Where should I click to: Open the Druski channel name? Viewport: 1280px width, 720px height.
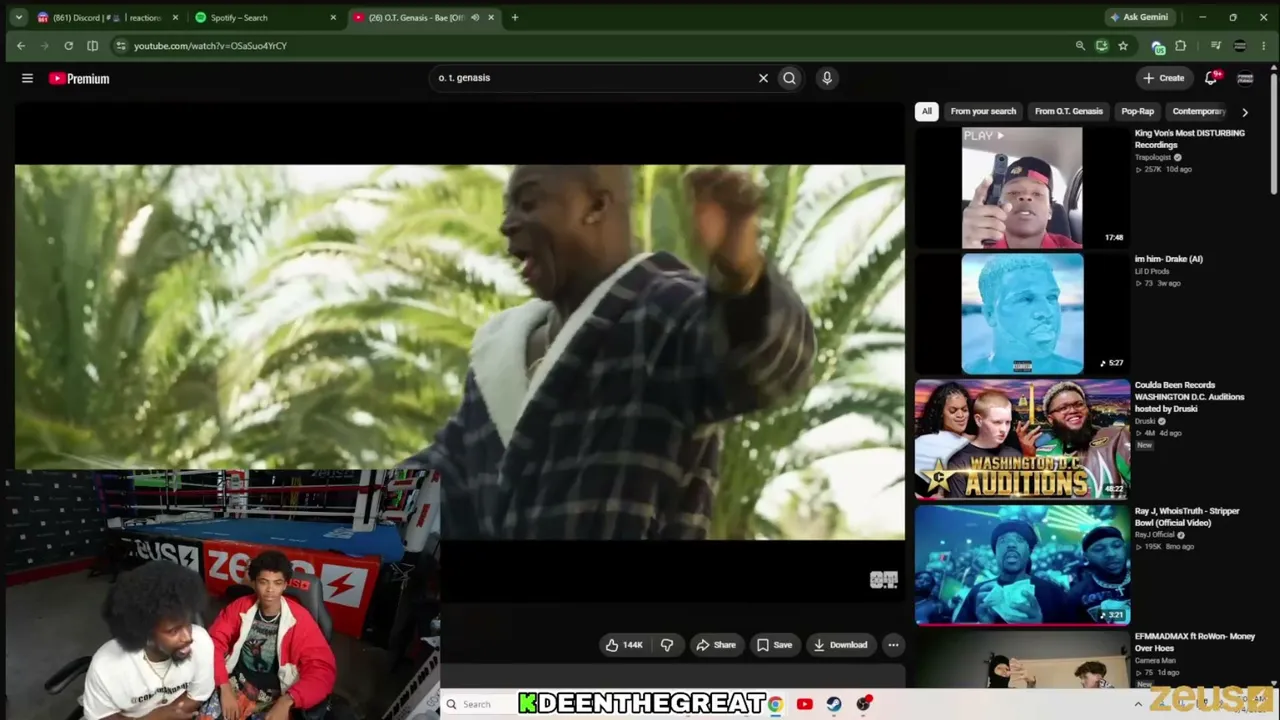(x=1145, y=421)
